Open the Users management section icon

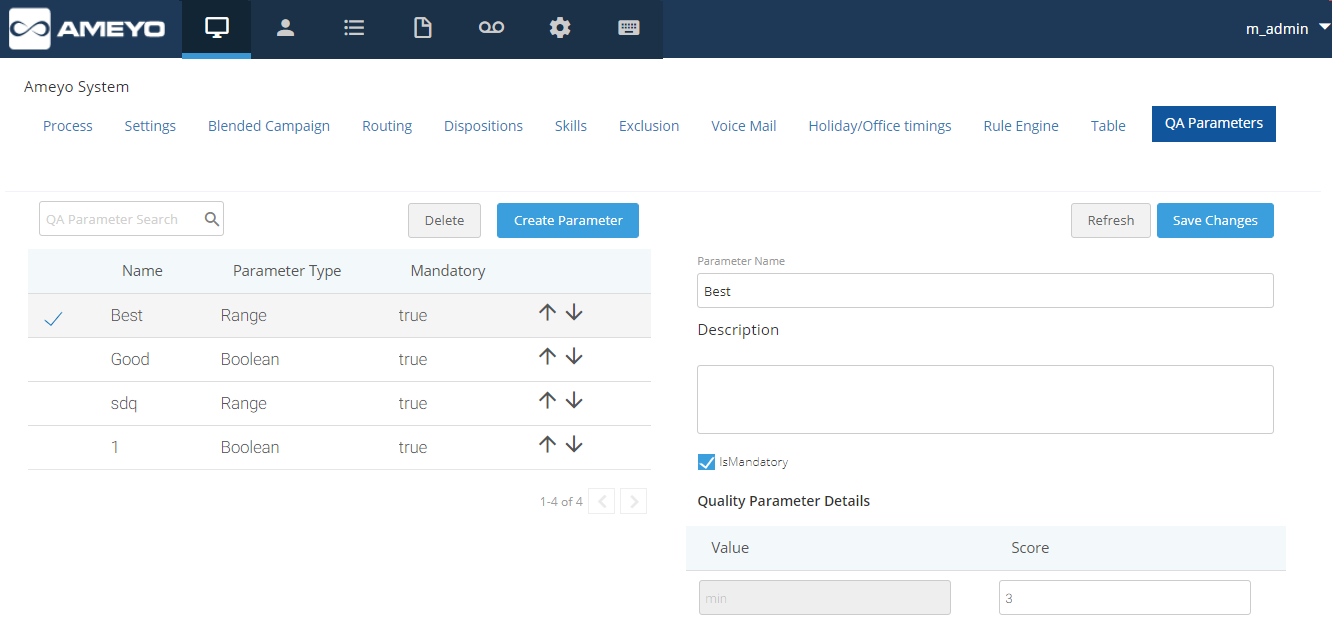tap(285, 28)
